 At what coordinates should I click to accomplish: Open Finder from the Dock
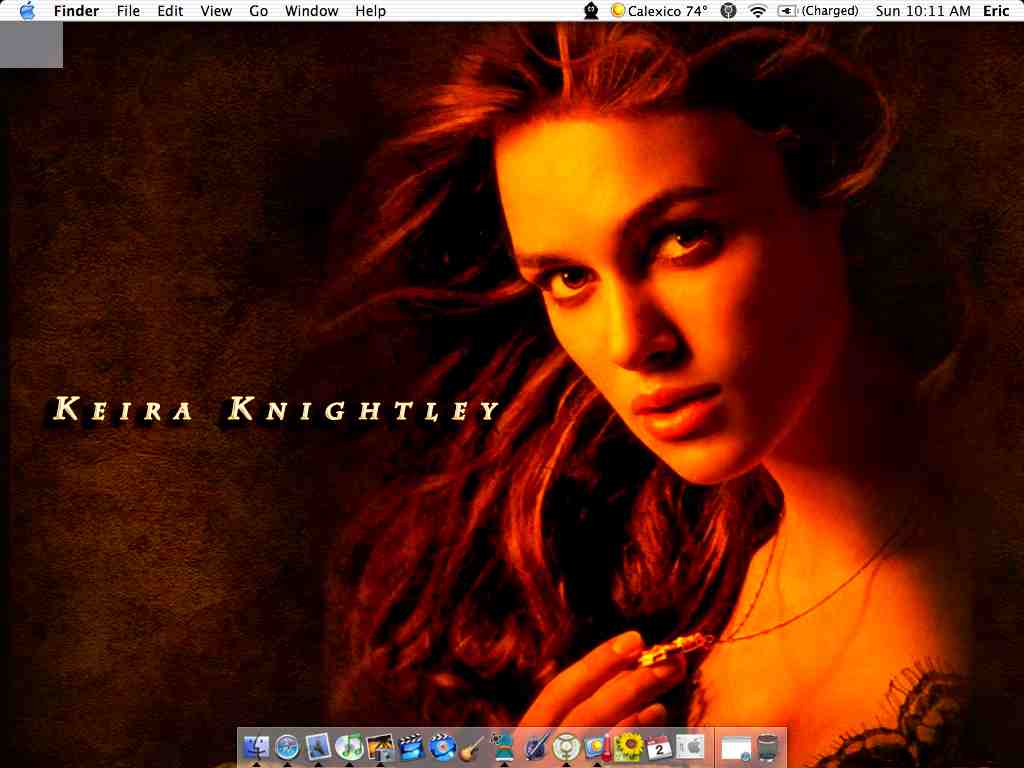point(256,747)
